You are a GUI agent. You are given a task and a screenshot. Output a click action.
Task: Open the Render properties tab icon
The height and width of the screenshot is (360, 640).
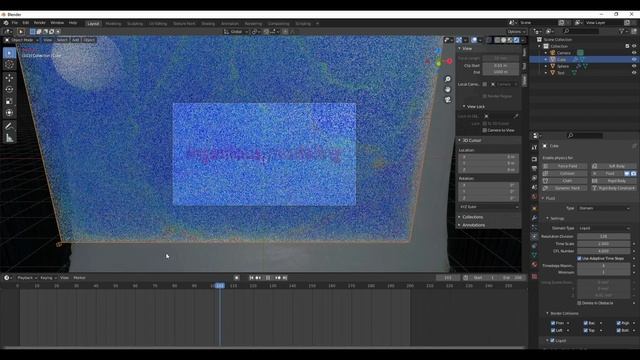pyautogui.click(x=534, y=159)
